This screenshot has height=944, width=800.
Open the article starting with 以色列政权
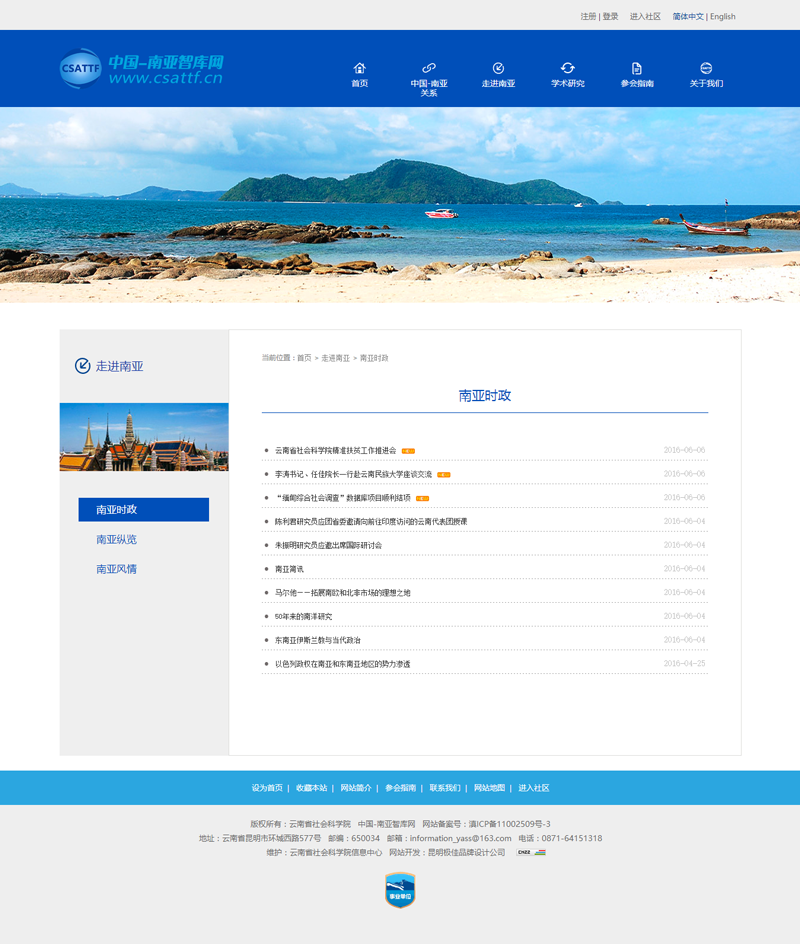343,664
